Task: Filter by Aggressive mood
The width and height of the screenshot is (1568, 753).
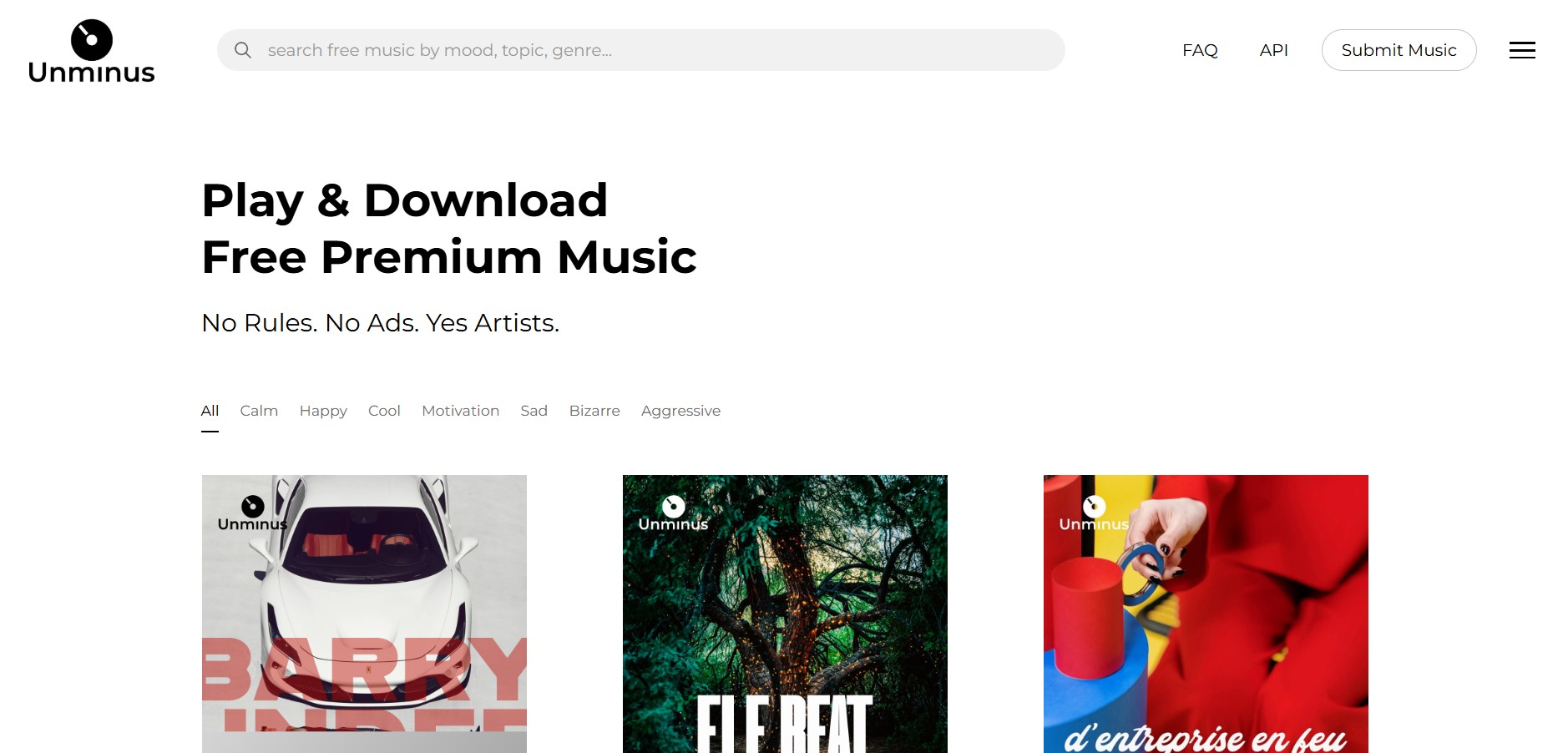Action: coord(680,411)
